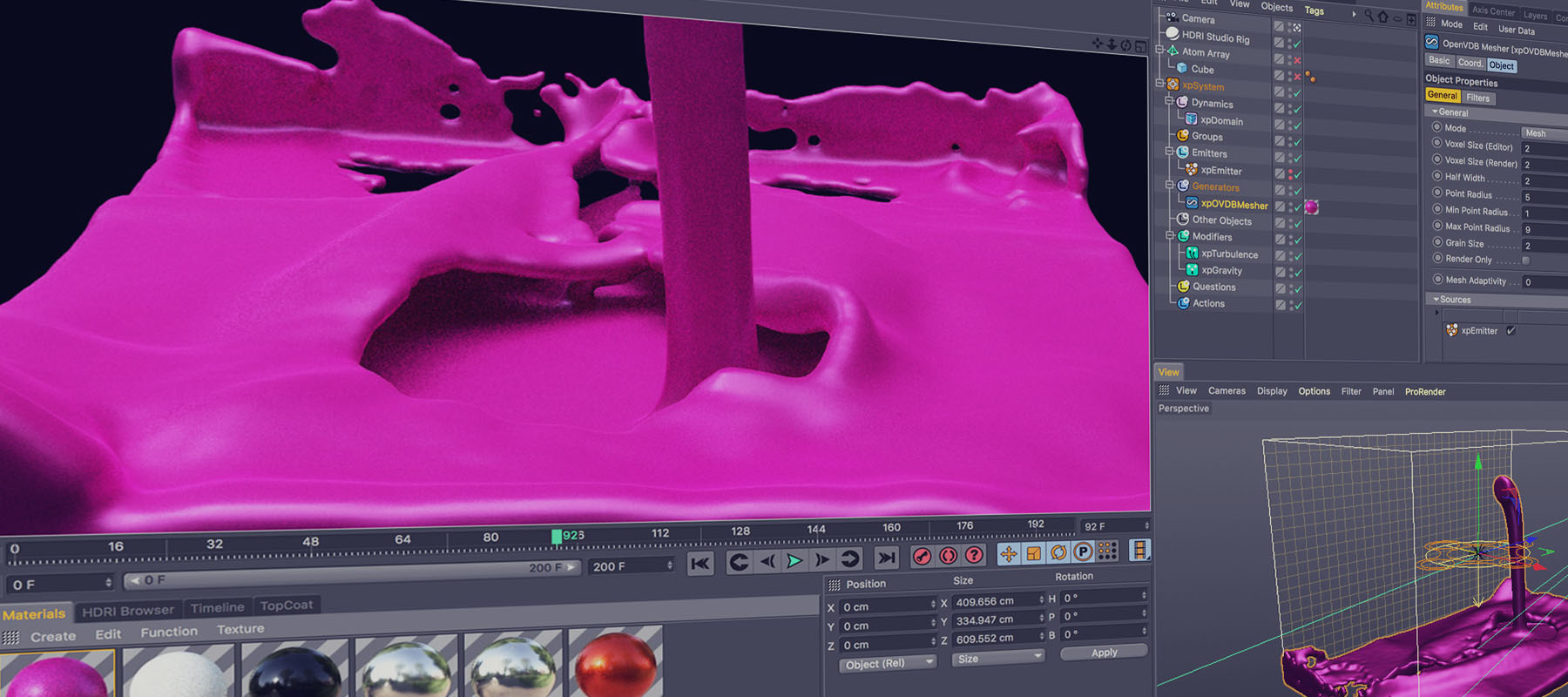Image resolution: width=1568 pixels, height=697 pixels.
Task: Toggle point level animation dots icon
Action: pos(1107,550)
